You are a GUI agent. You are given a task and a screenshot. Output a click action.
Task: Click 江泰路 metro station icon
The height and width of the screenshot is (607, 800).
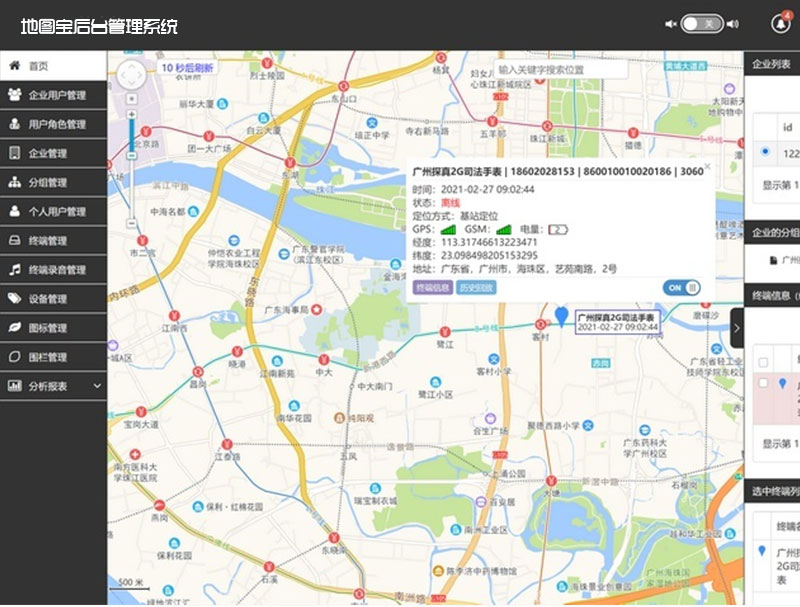pos(227,444)
